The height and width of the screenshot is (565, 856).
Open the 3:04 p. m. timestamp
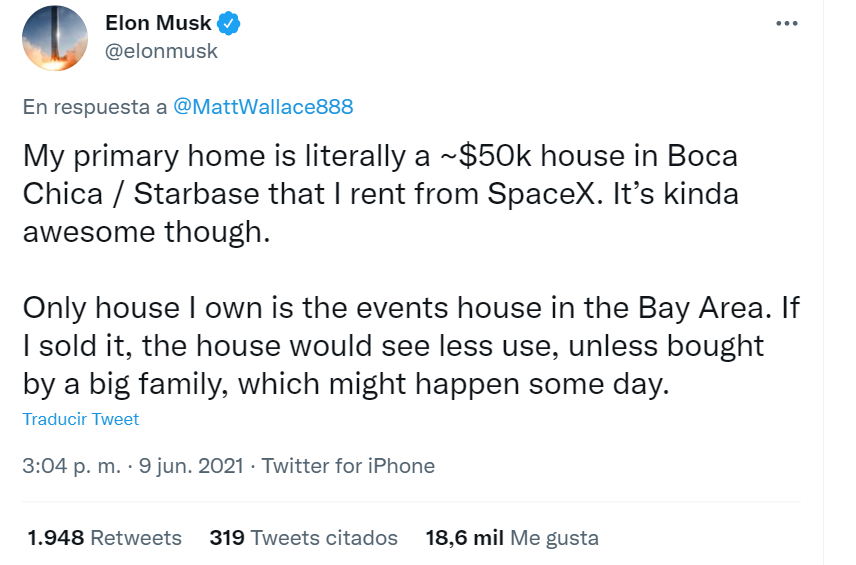(x=70, y=466)
